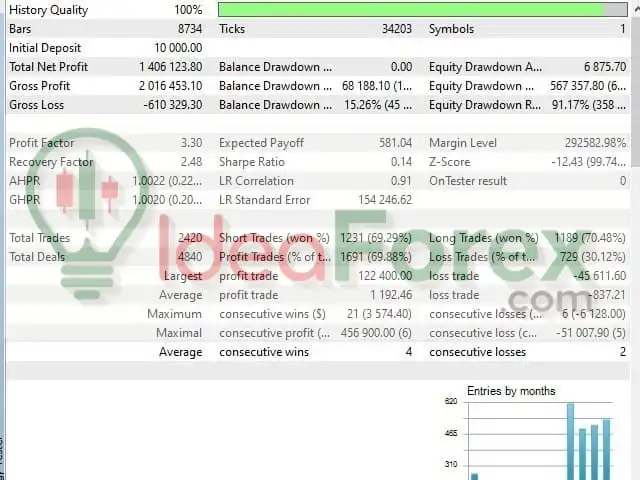Select Recovery Factor value 2.48

(191, 162)
